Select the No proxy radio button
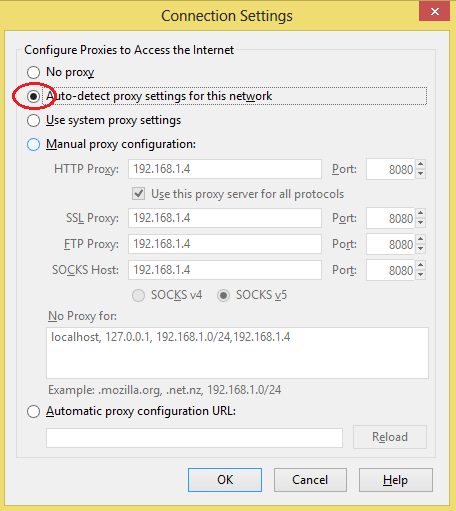Viewport: 456px width, 511px height. 33,72
